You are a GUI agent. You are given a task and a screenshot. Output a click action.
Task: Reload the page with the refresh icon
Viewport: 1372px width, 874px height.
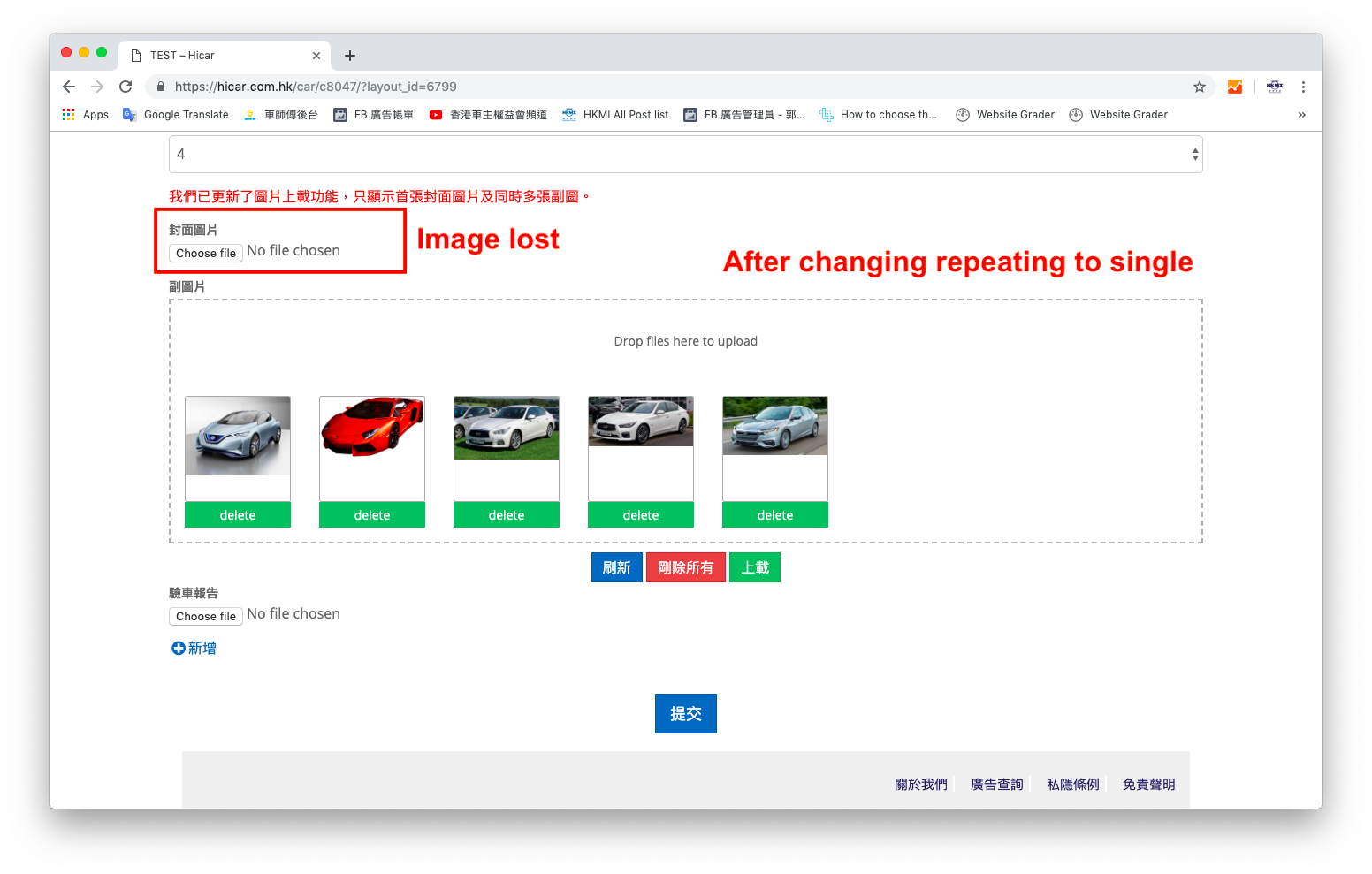[126, 87]
